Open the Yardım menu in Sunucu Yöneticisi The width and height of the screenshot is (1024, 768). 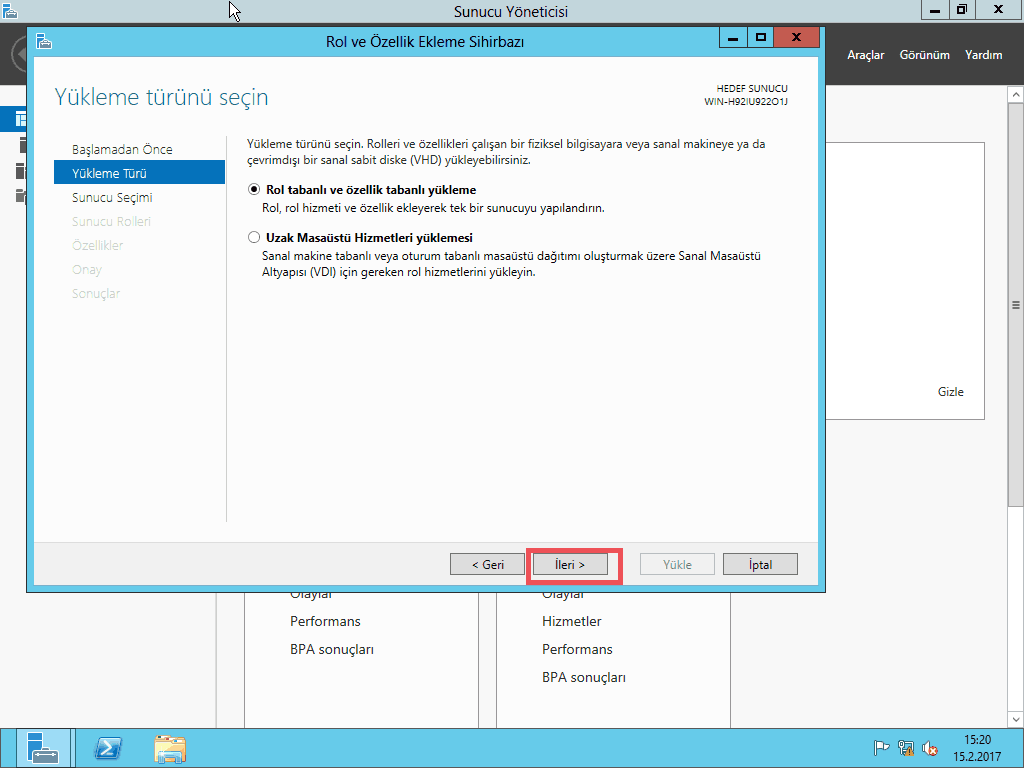tap(984, 55)
